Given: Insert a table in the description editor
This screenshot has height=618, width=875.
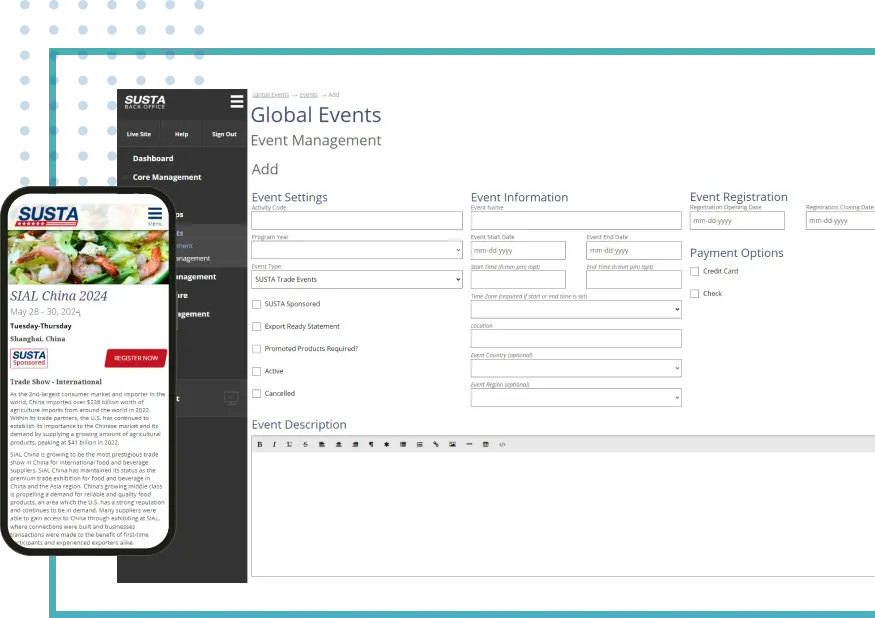Looking at the screenshot, I should point(486,444).
